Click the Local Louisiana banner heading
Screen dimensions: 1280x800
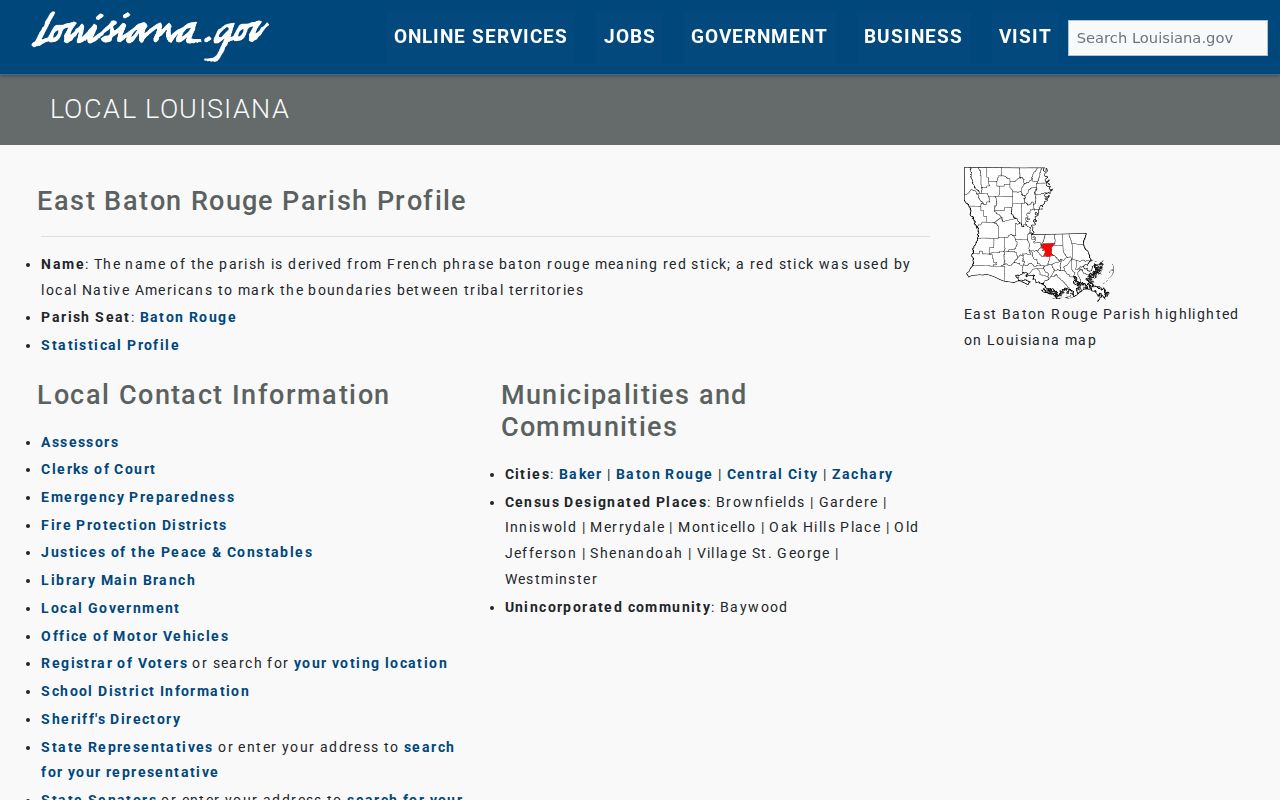point(170,109)
